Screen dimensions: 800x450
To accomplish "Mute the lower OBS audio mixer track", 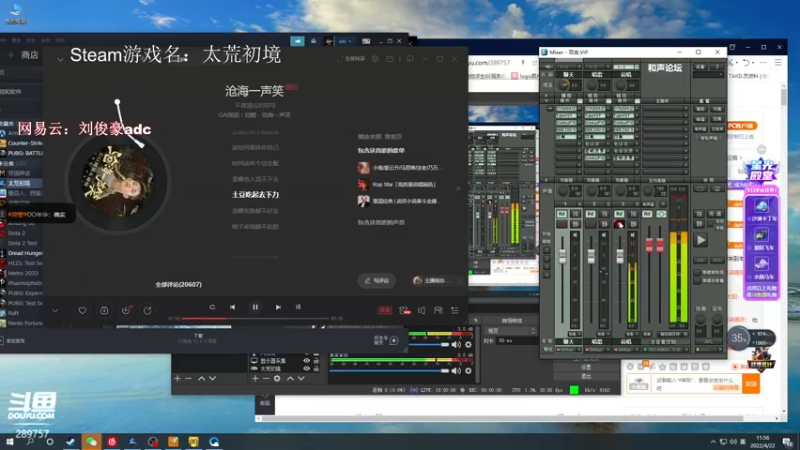I will point(456,371).
